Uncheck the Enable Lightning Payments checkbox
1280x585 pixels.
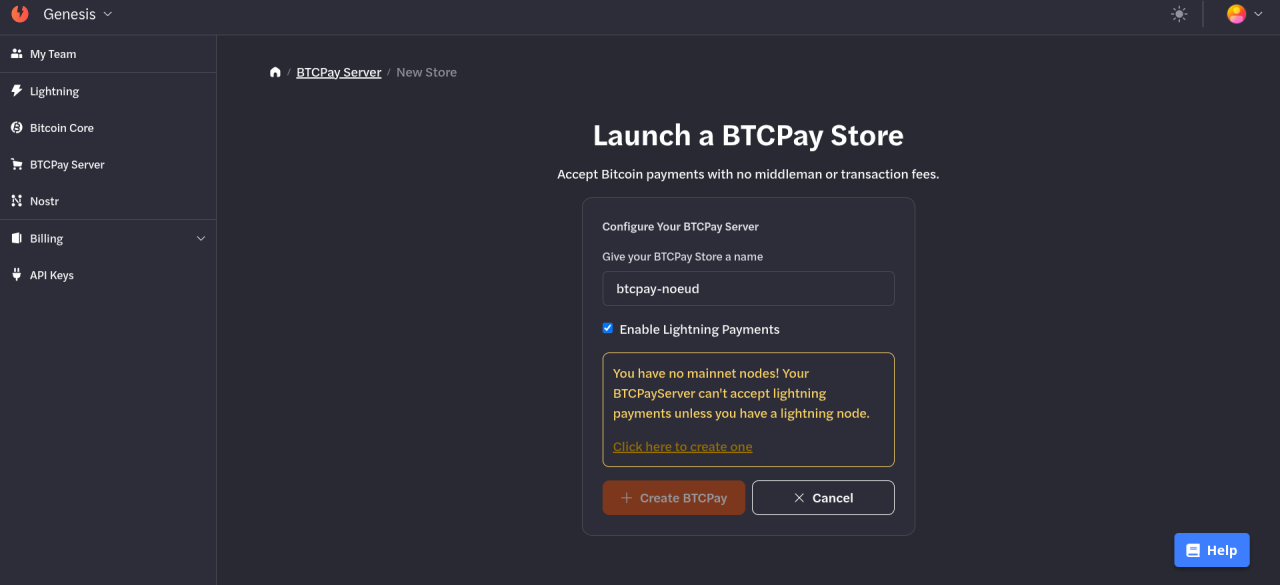click(607, 328)
